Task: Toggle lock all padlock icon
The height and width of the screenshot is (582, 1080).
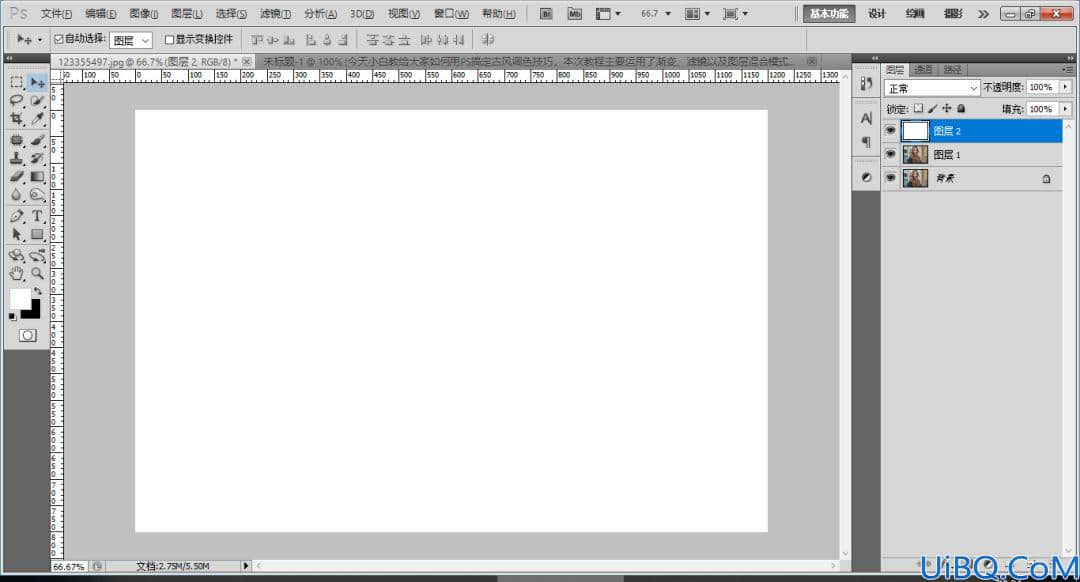Action: 962,109
